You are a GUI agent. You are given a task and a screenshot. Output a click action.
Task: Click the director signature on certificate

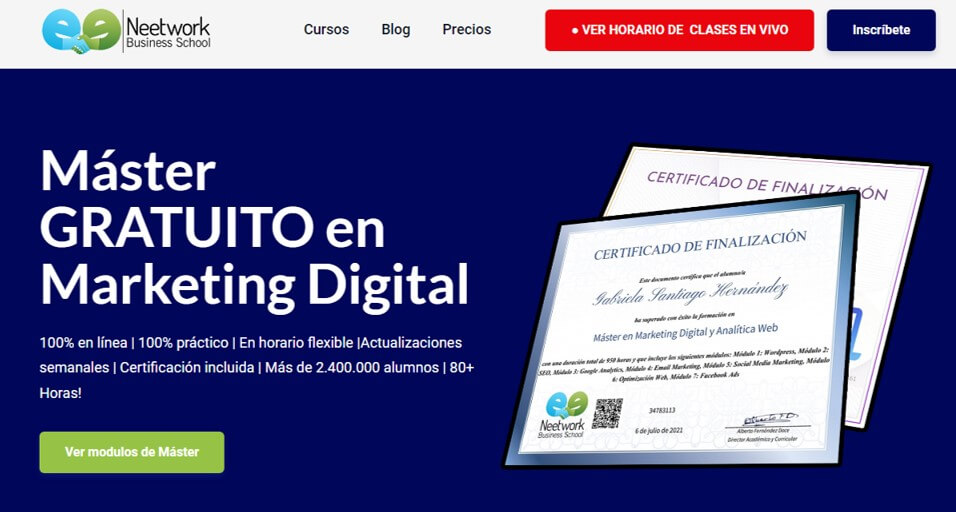(x=769, y=420)
